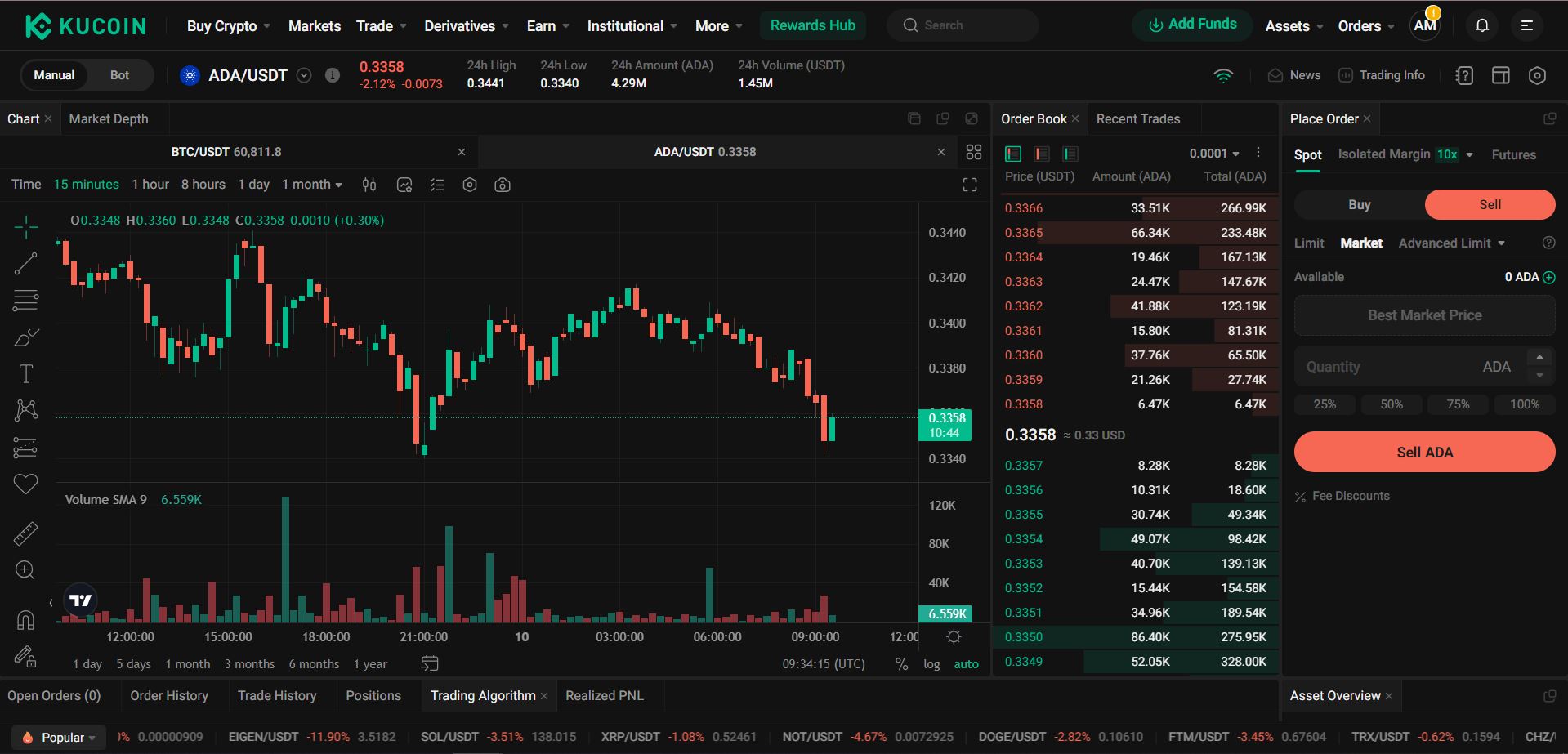Show both bids and asks order book view

pyautogui.click(x=1013, y=154)
